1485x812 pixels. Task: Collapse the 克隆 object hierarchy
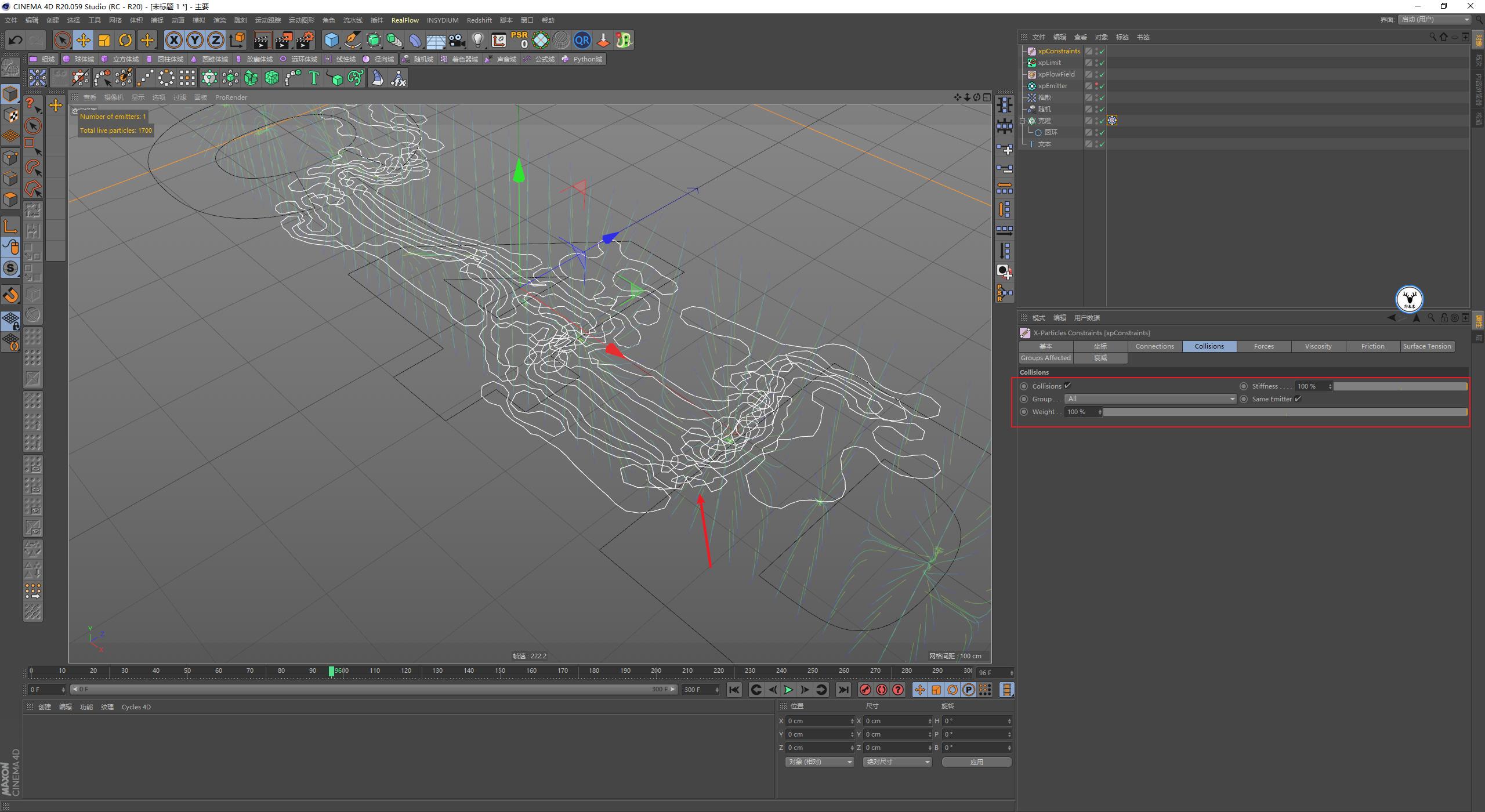click(x=1023, y=120)
